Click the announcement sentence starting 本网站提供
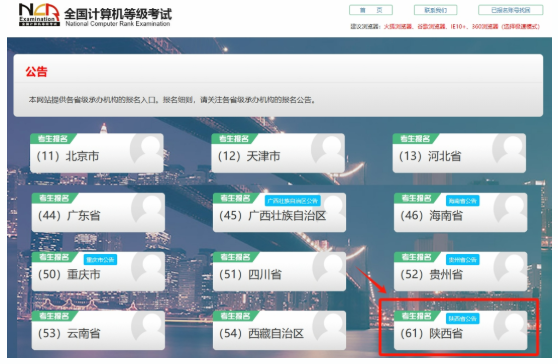This screenshot has height=364, width=558. point(172,100)
